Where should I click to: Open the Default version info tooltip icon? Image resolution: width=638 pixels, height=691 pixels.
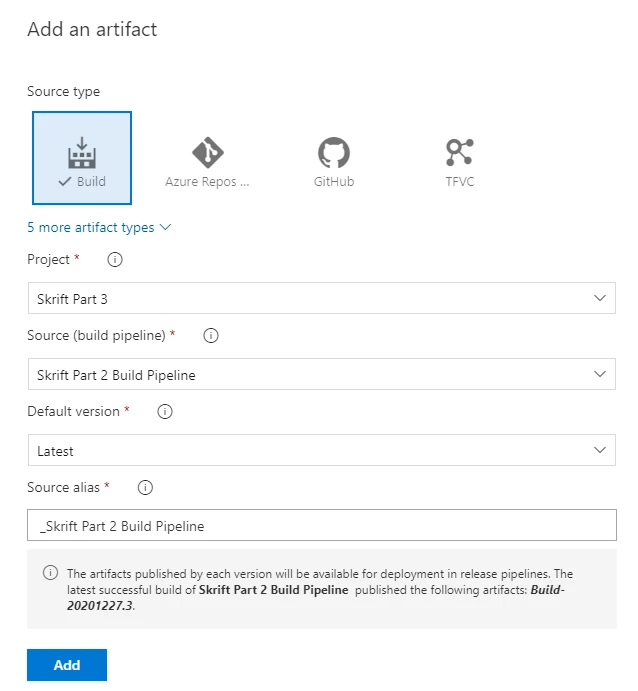click(165, 412)
